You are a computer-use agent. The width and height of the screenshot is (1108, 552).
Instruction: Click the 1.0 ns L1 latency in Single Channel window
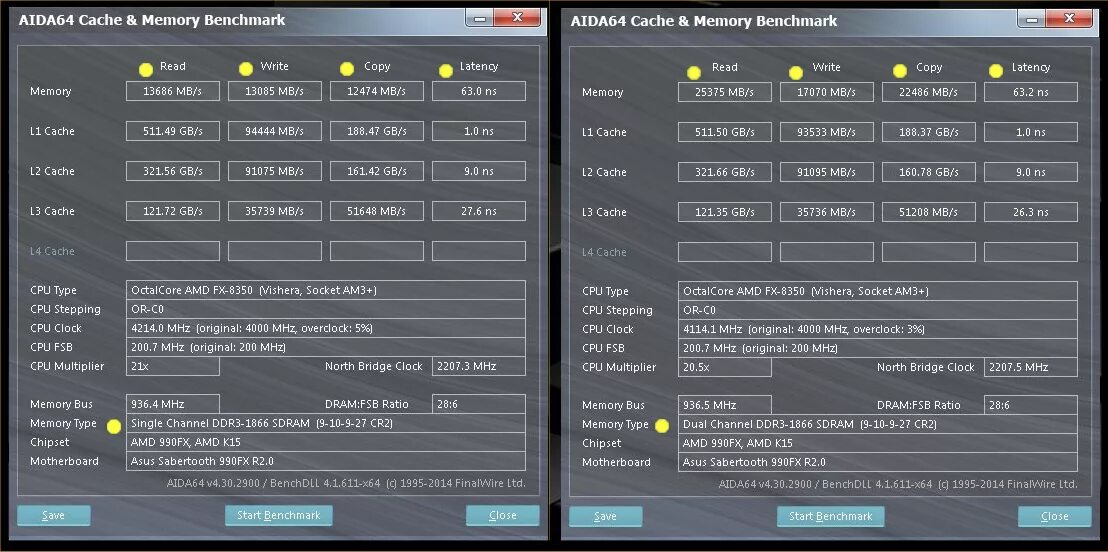(x=478, y=131)
